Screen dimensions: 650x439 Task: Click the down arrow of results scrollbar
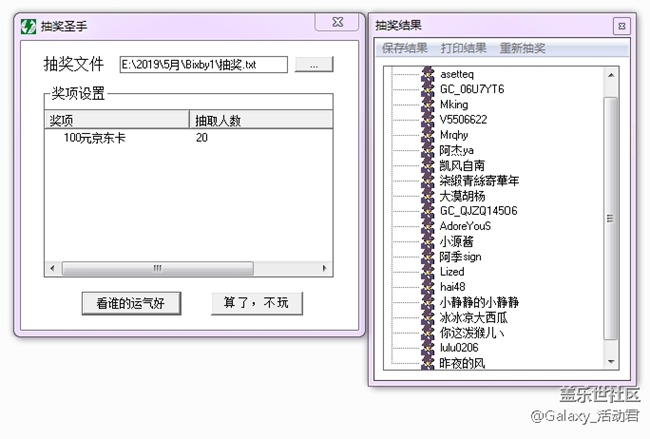click(x=611, y=361)
